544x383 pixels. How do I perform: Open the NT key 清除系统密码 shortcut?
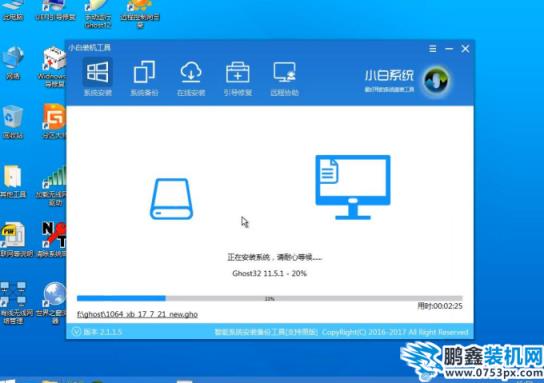click(52, 240)
